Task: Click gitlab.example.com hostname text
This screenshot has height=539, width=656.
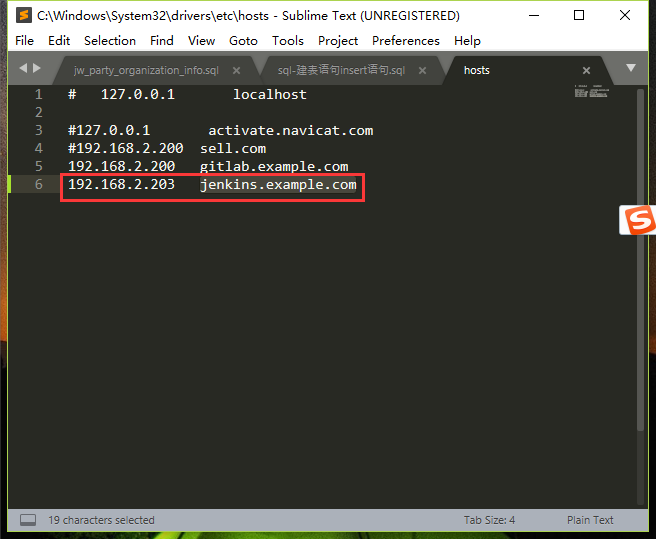Action: (274, 167)
